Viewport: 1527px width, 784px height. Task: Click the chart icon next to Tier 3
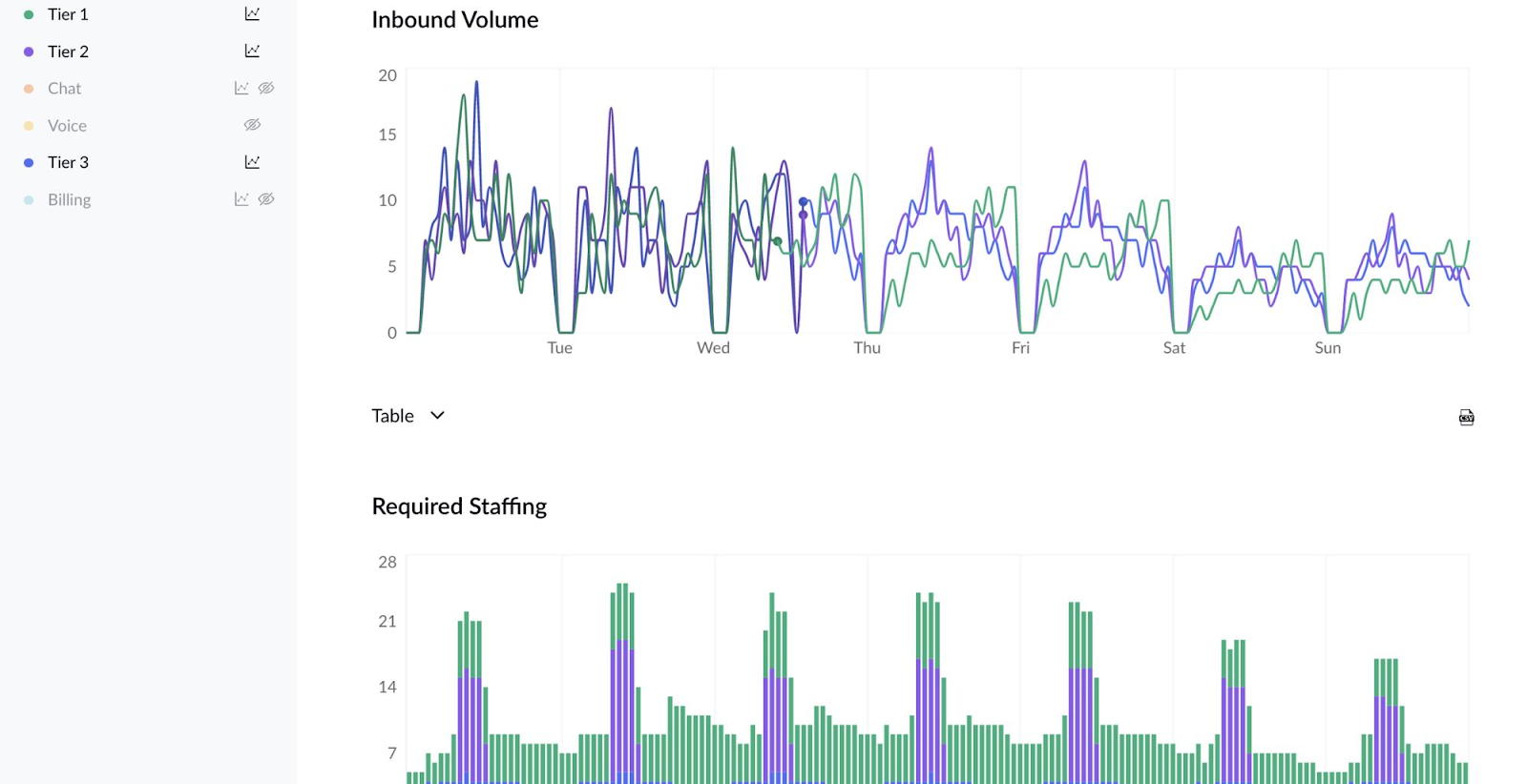(252, 162)
